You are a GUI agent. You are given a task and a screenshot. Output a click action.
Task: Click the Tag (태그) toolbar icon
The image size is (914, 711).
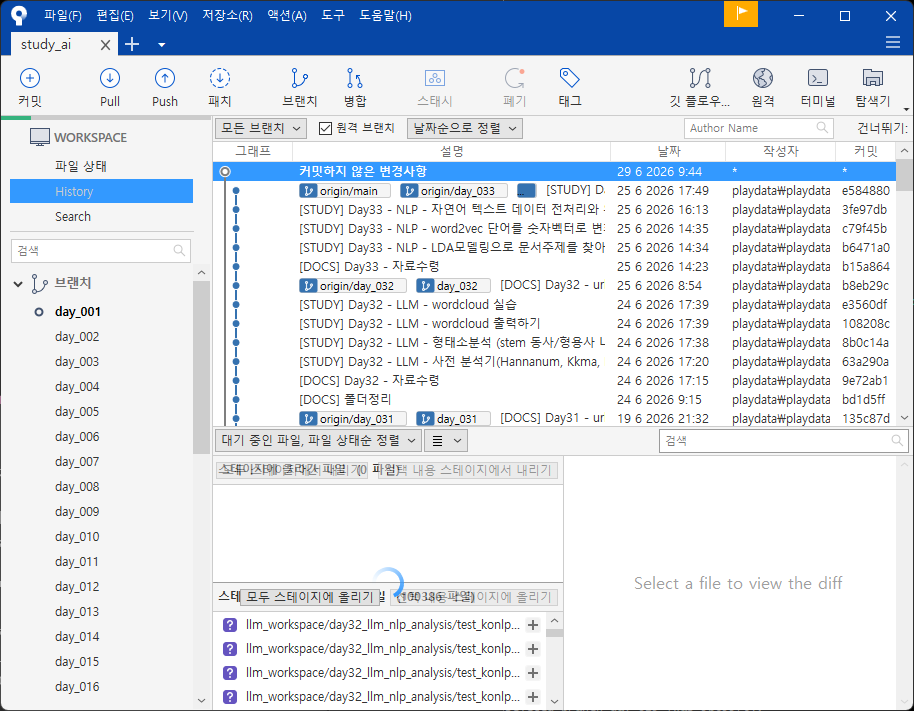tap(570, 78)
